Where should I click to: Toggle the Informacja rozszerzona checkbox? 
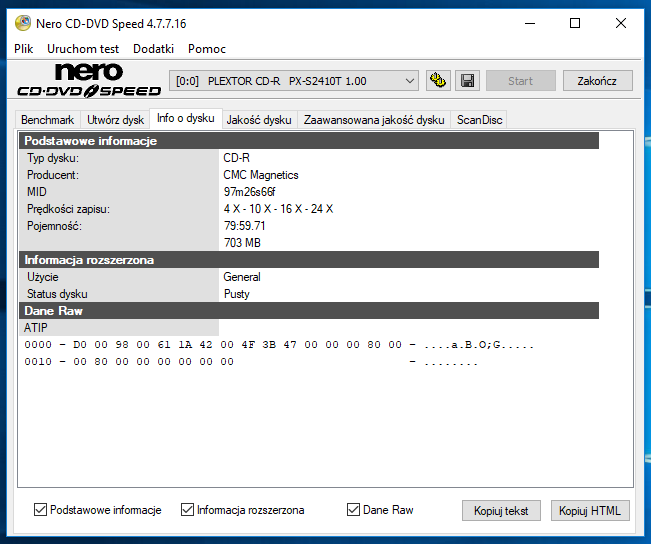point(187,510)
